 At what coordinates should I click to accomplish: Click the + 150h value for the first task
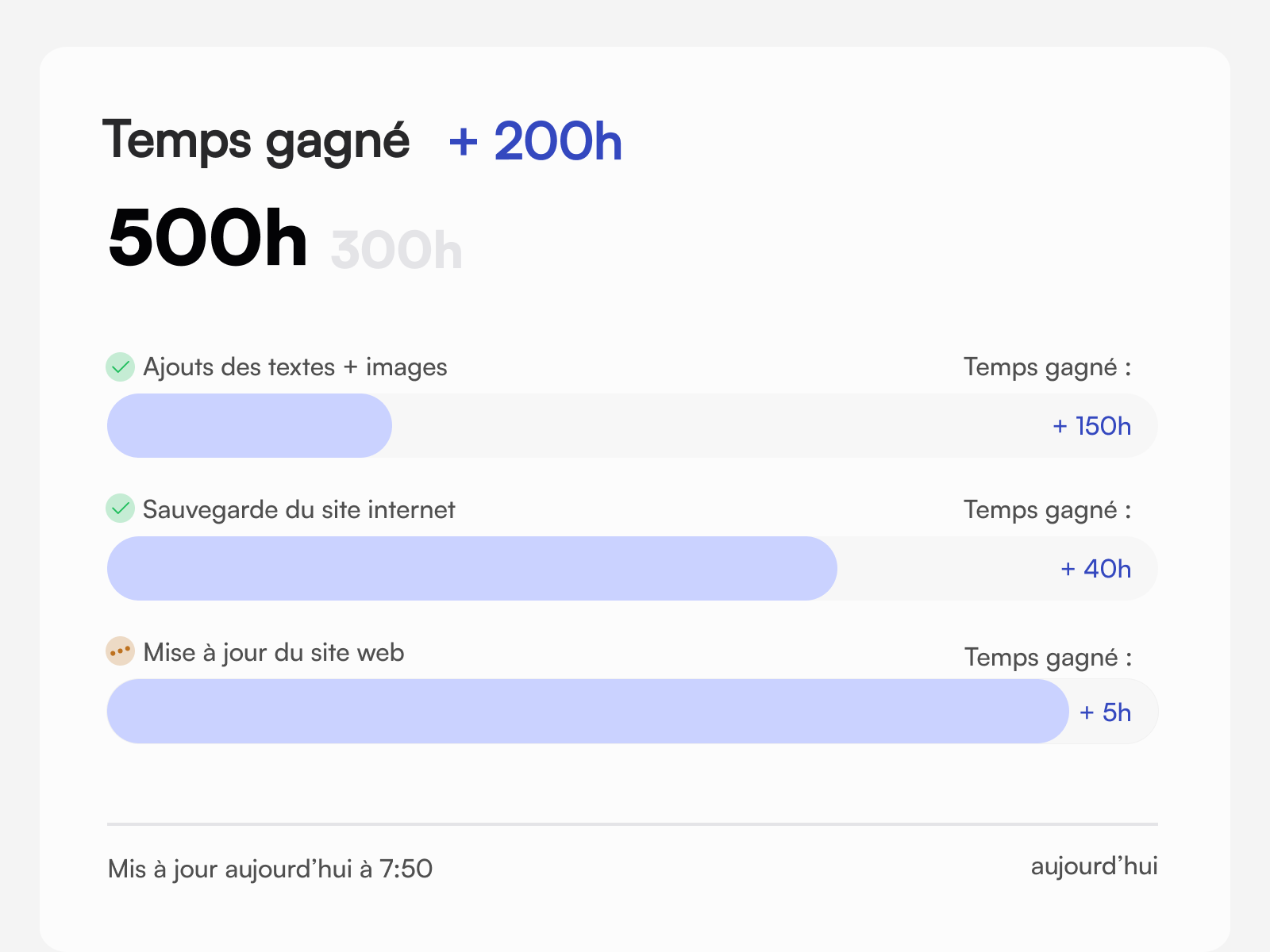coord(1092,425)
